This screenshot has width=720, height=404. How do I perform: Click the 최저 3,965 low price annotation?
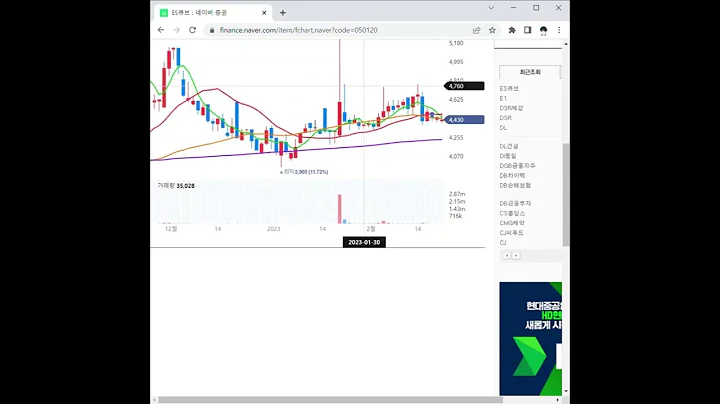304,172
